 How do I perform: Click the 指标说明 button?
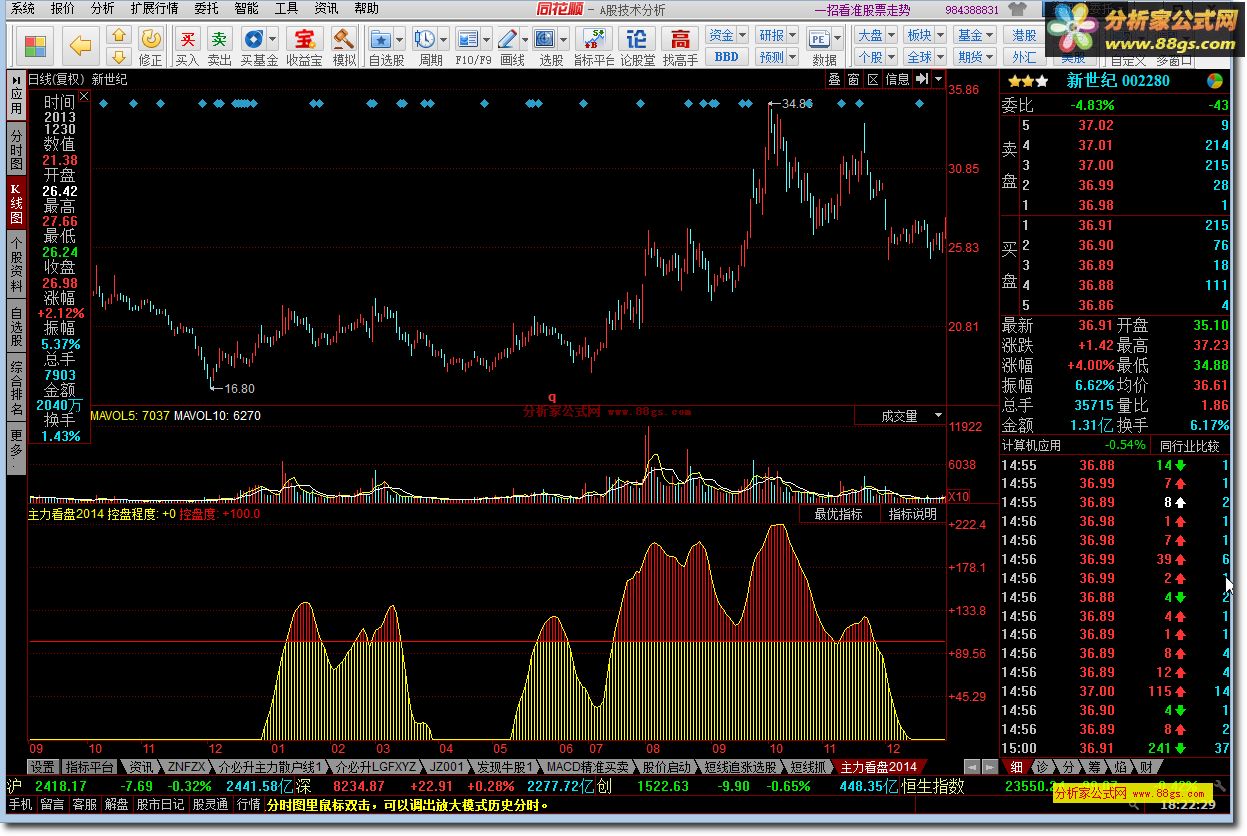click(912, 514)
